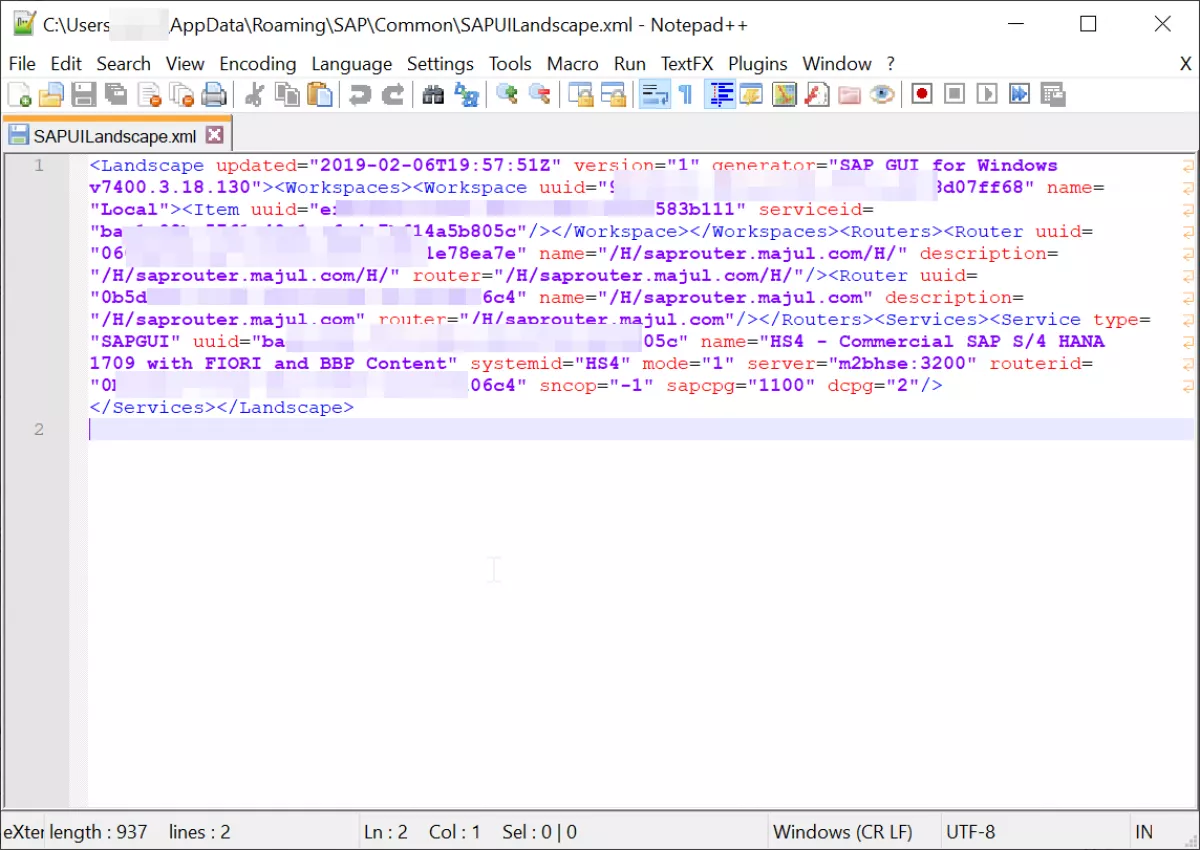The width and height of the screenshot is (1200, 850).
Task: Toggle Show All Characters pilcrow icon
Action: click(x=686, y=95)
